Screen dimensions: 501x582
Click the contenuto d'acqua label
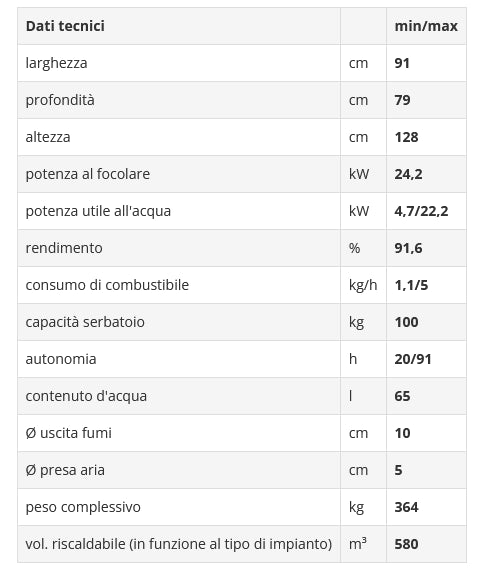86,396
